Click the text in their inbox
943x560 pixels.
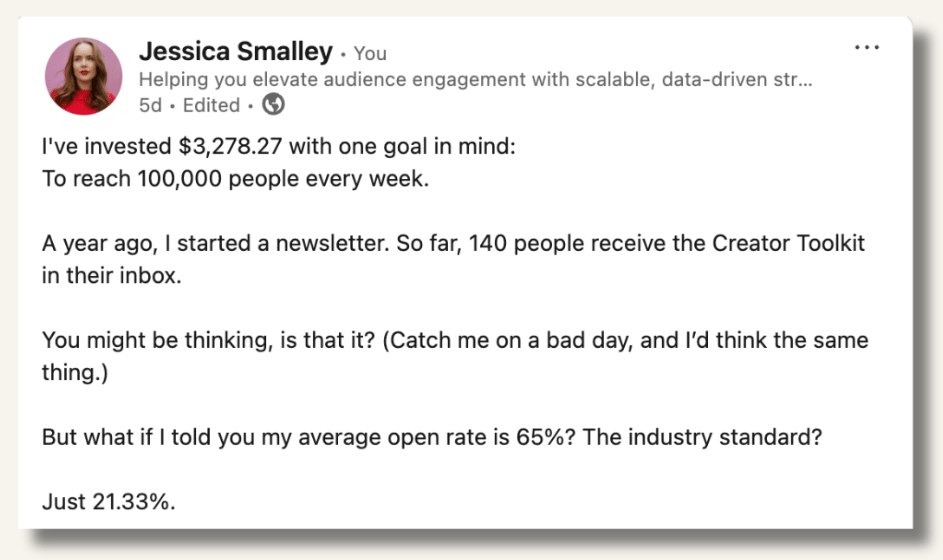pos(111,275)
